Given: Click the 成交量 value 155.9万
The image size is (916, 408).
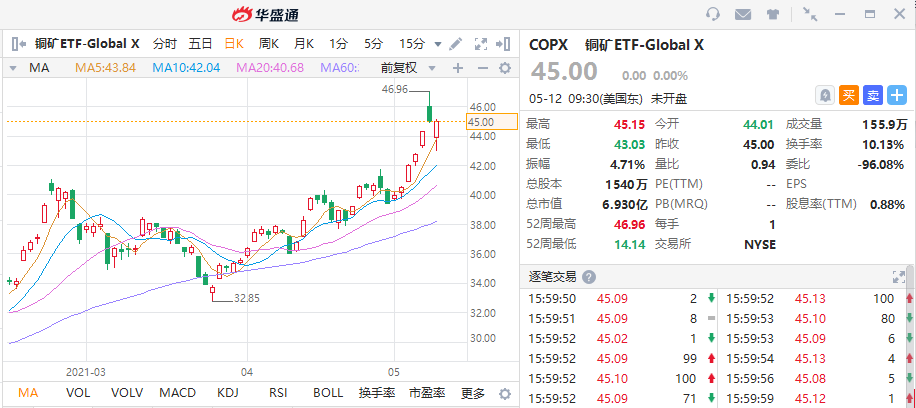Looking at the screenshot, I should pyautogui.click(x=884, y=125).
